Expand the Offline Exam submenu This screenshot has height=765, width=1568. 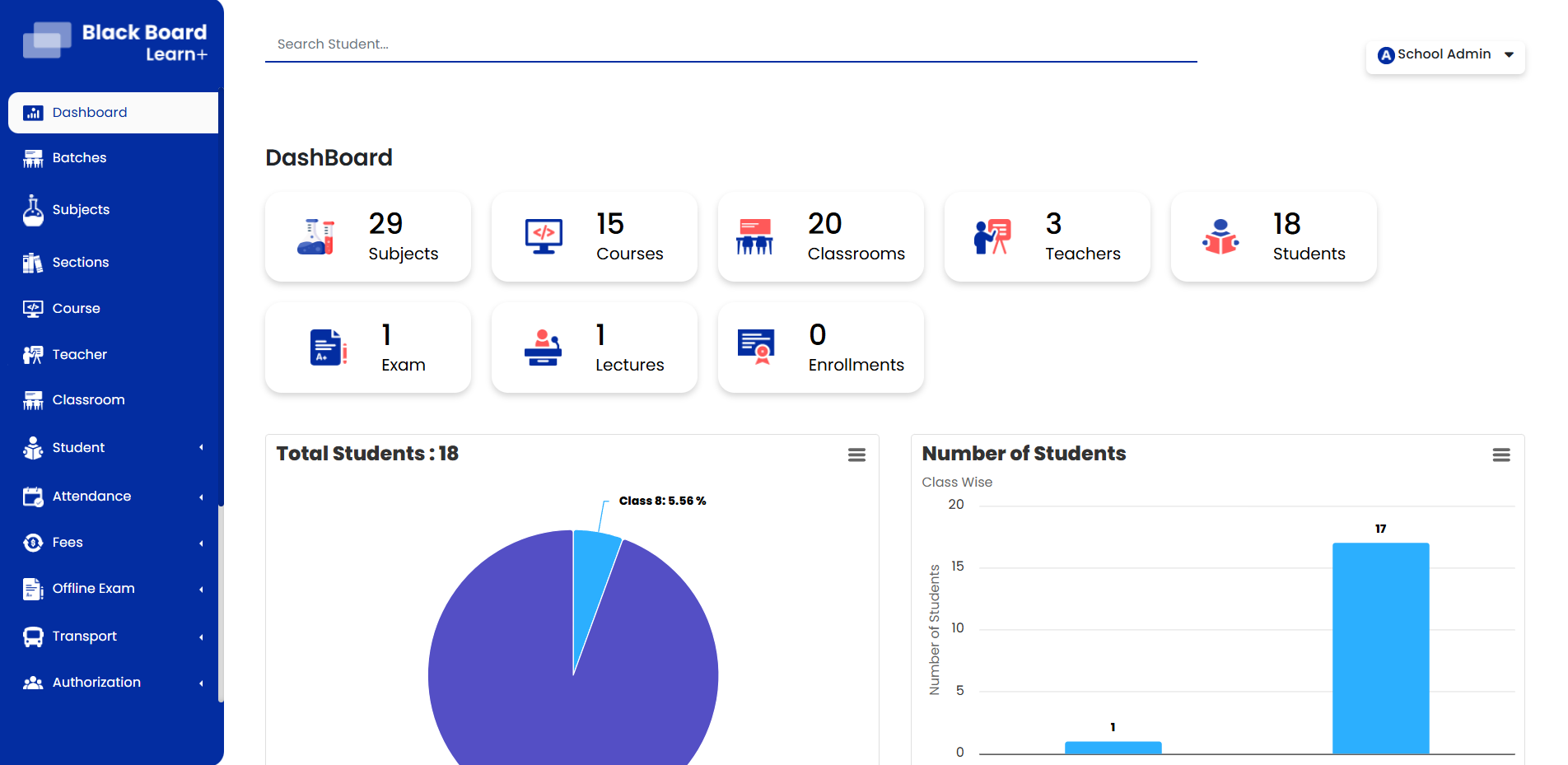(201, 588)
